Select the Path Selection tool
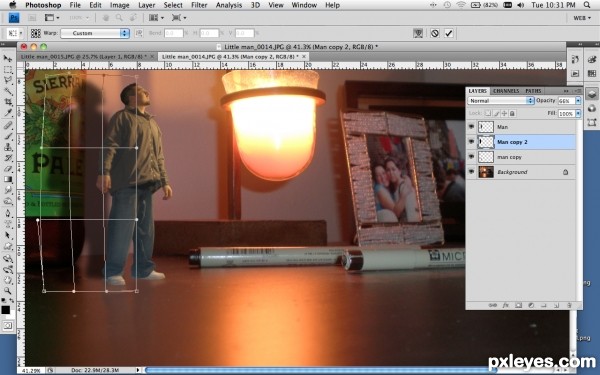Viewport: 600px width, 375px height. click(x=7, y=235)
